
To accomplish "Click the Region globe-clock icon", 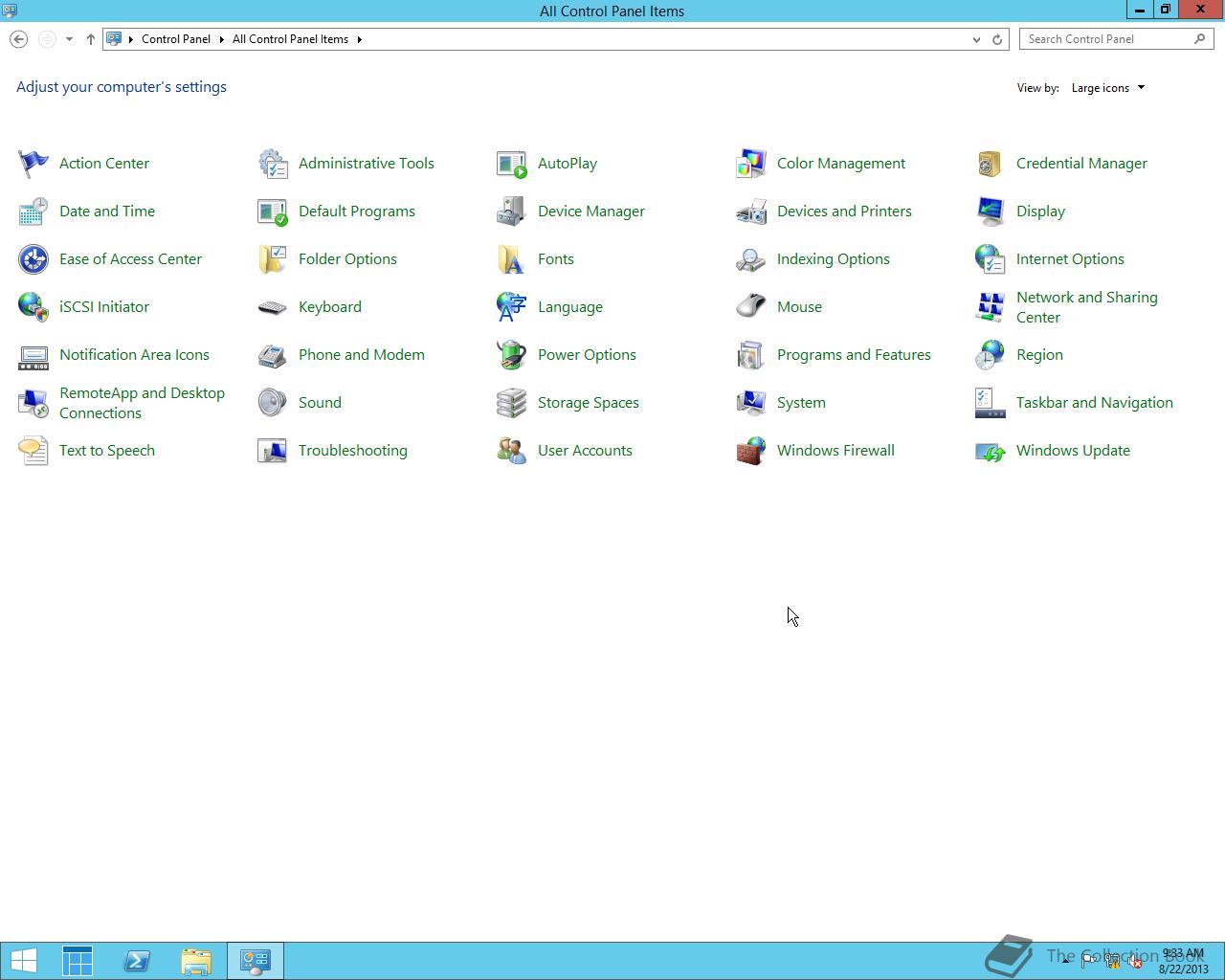I will pyautogui.click(x=991, y=355).
